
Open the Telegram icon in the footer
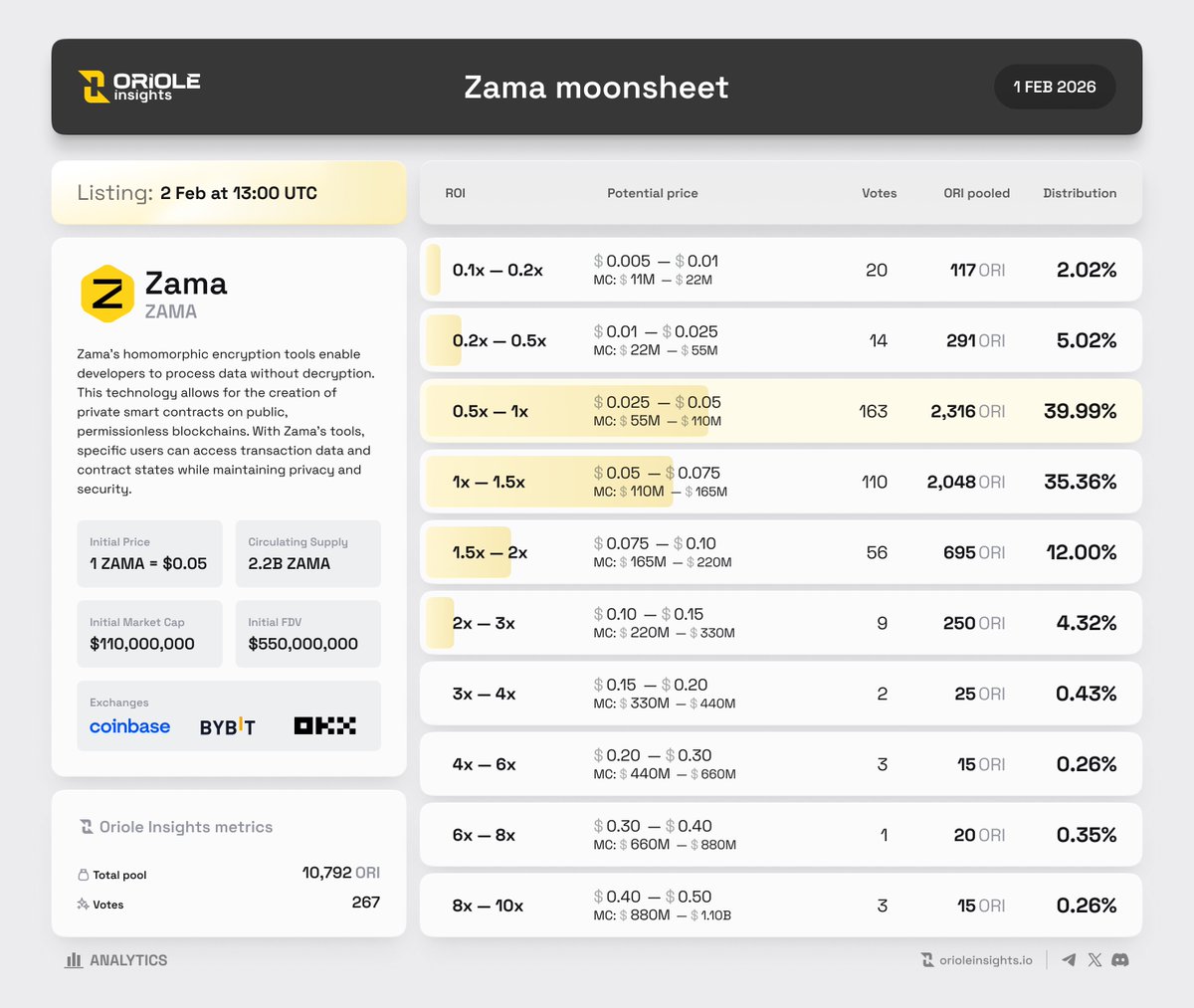point(1069,960)
